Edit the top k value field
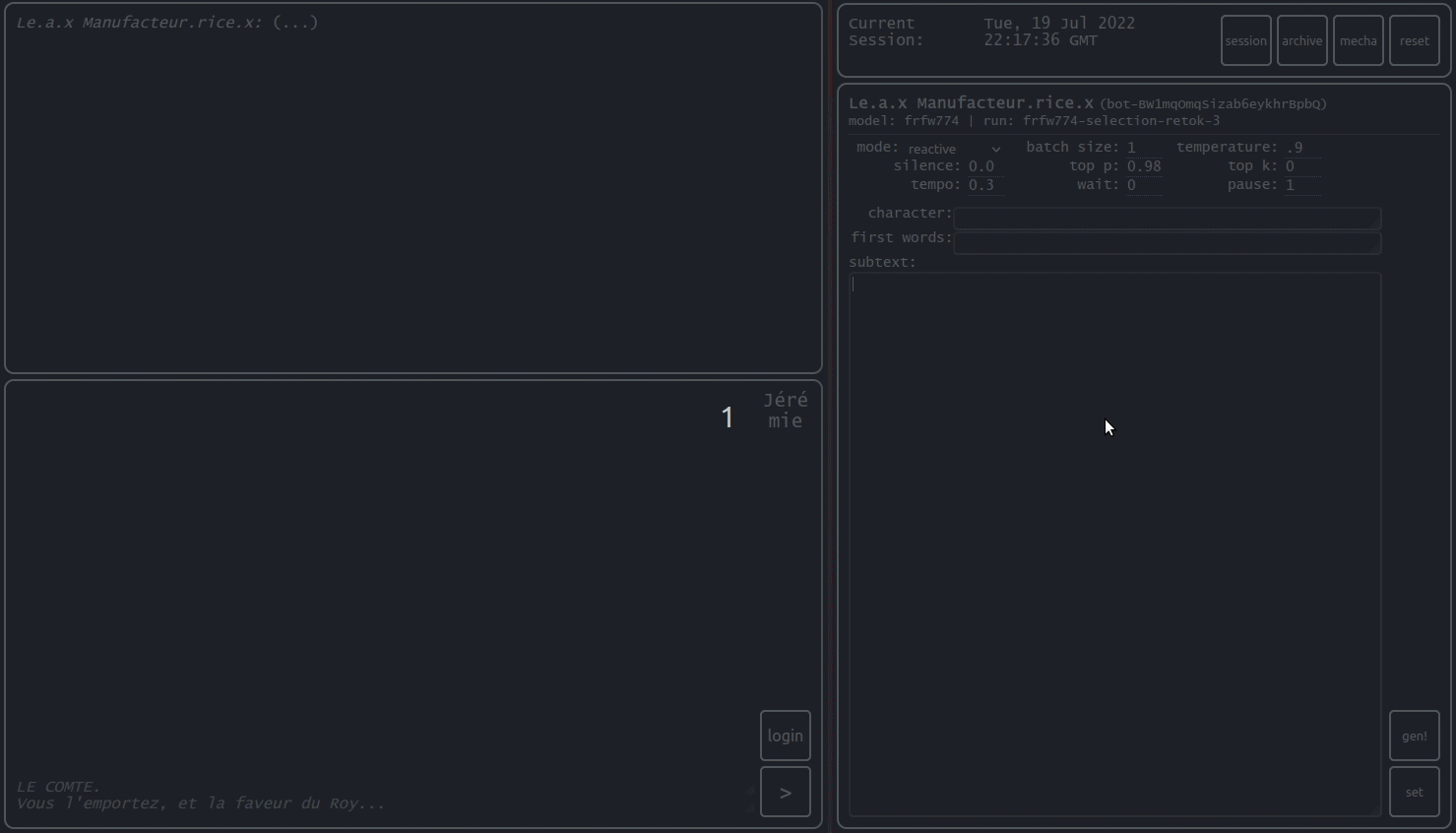Viewport: 1456px width, 833px height. tap(1302, 166)
